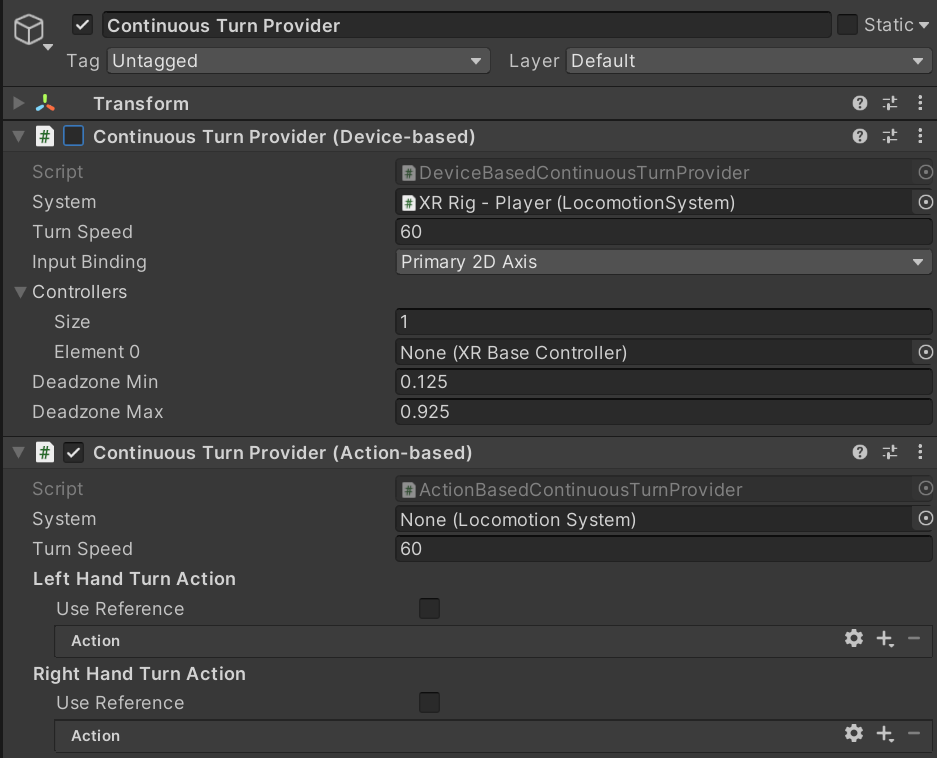Viewport: 937px width, 758px height.
Task: Click the presets icon on the Transform component
Action: (x=889, y=103)
